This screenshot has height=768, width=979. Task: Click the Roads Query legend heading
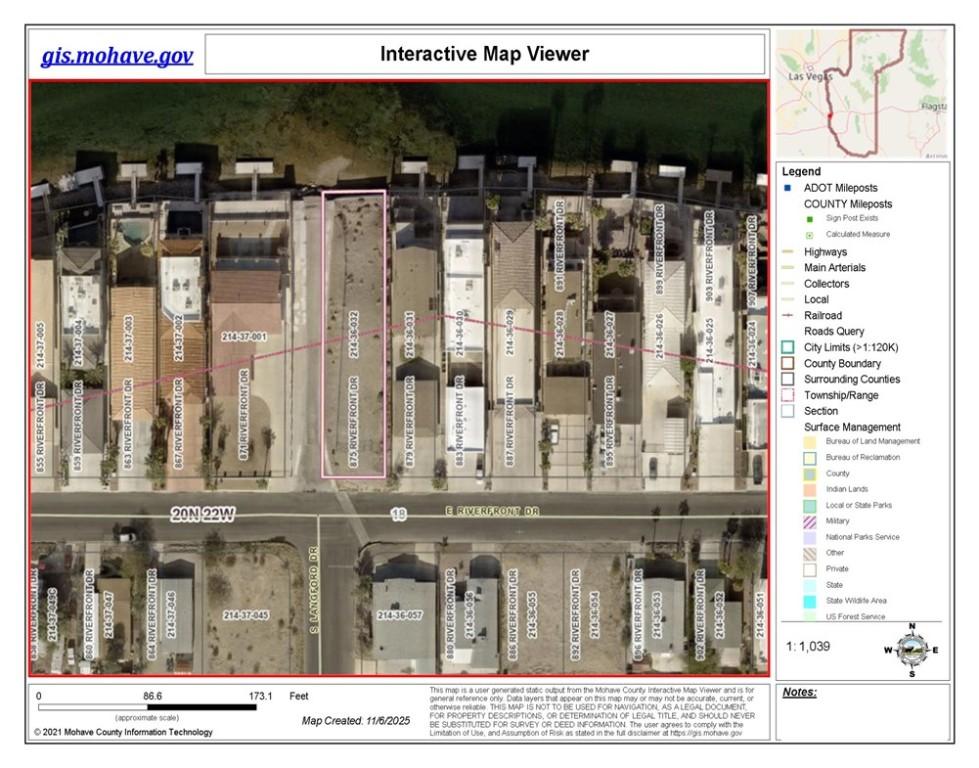(835, 332)
